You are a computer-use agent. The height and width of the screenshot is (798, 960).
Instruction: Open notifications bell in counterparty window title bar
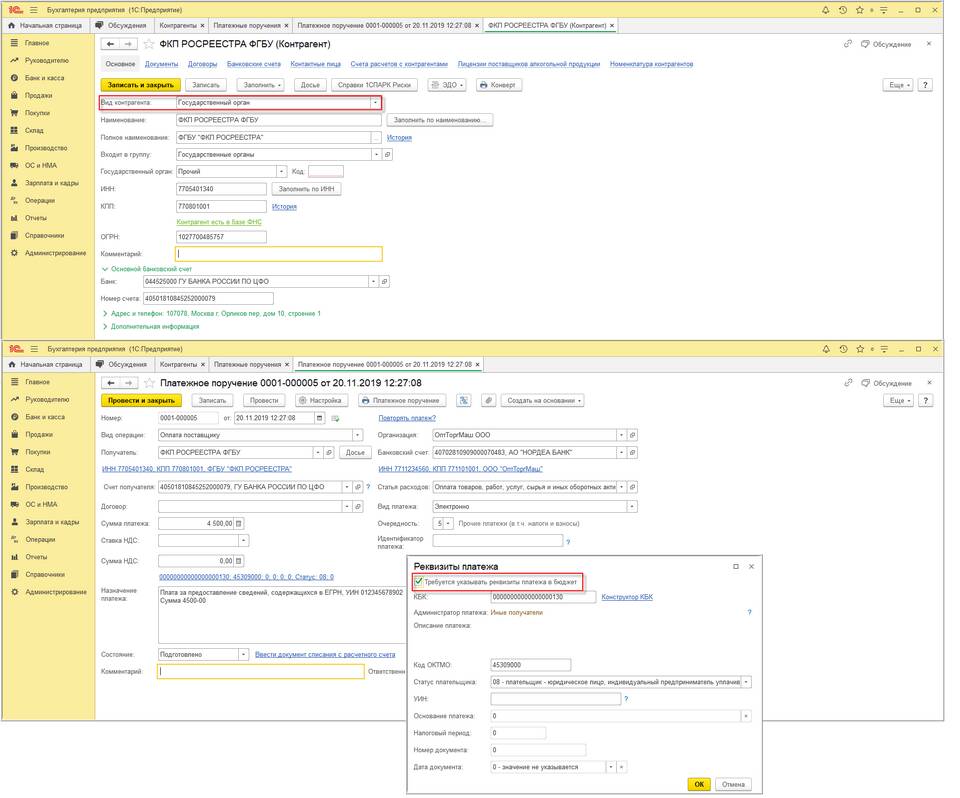(x=825, y=10)
